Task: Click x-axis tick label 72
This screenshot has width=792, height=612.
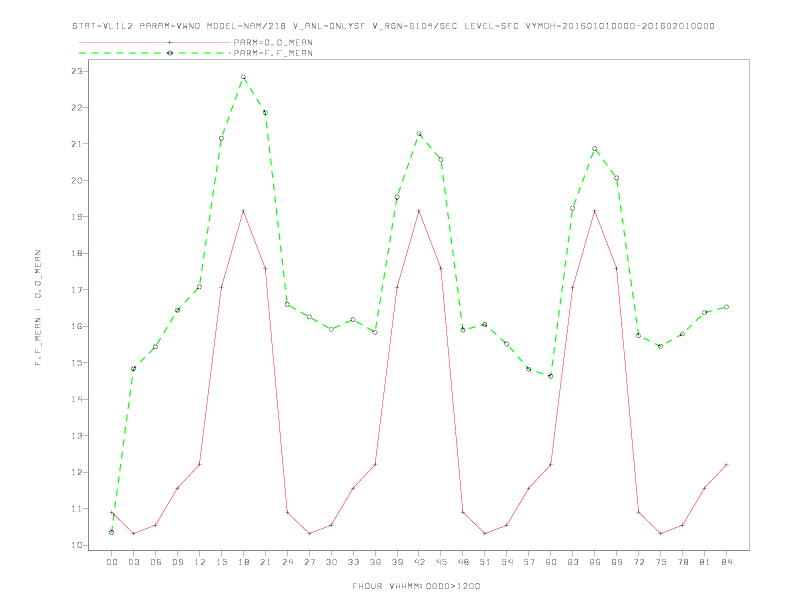Action: (638, 562)
